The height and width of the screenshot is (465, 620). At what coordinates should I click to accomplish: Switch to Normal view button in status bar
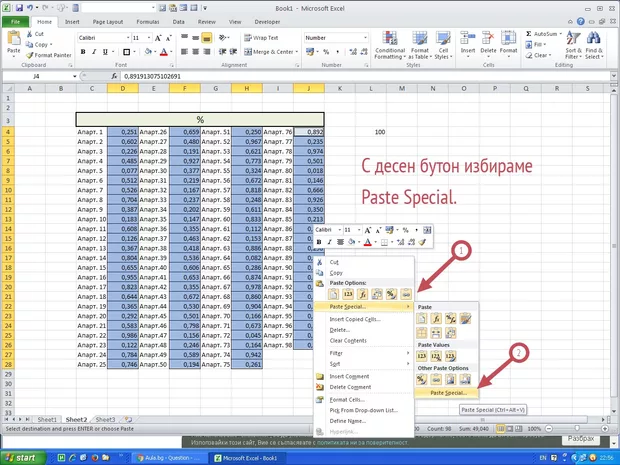pyautogui.click(x=501, y=429)
